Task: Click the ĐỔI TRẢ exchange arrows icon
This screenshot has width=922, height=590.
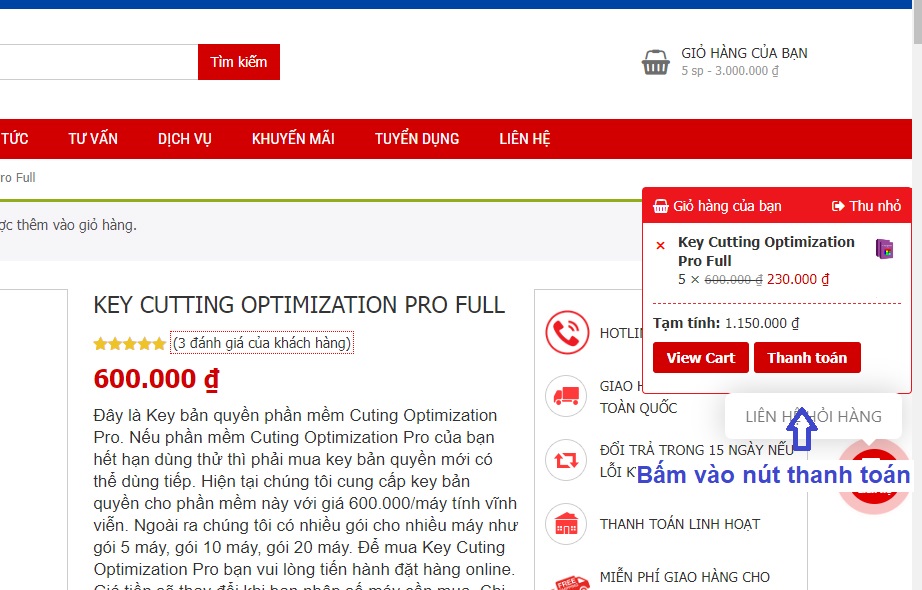Action: click(x=565, y=461)
